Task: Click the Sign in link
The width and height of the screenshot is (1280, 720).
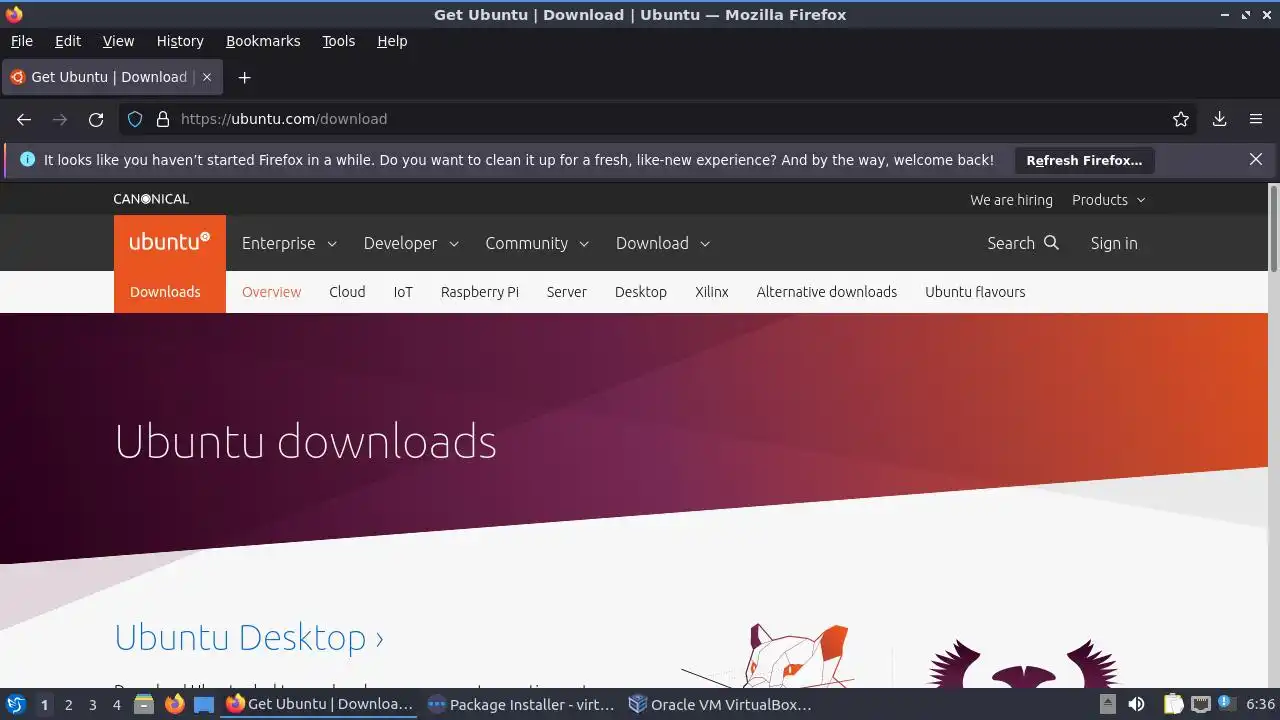Action: coord(1114,243)
